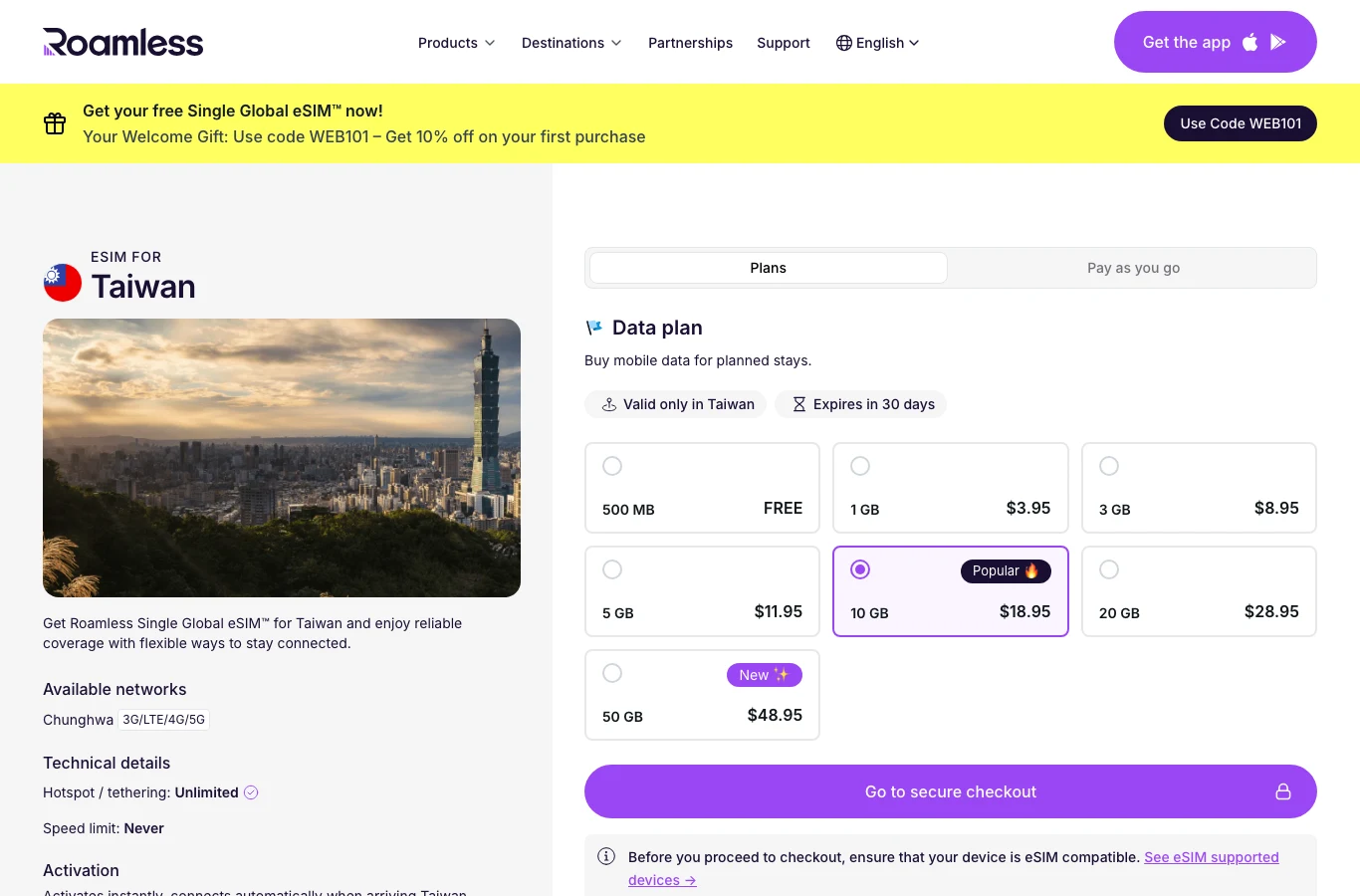Select the 10 GB $18.95 plan
This screenshot has height=896, width=1360.
tap(951, 591)
